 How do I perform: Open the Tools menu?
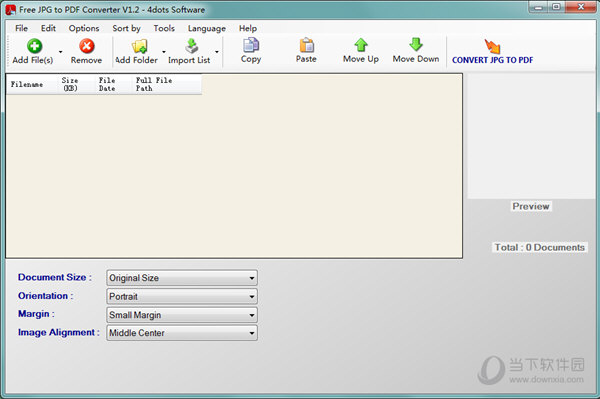164,28
